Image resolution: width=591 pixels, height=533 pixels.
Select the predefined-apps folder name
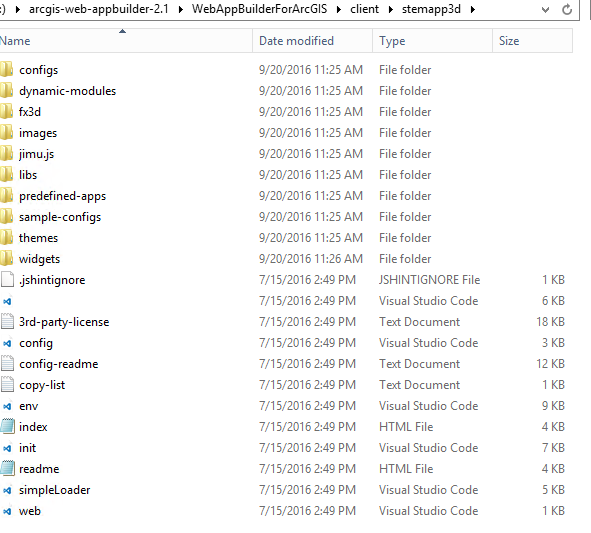[x=62, y=196]
